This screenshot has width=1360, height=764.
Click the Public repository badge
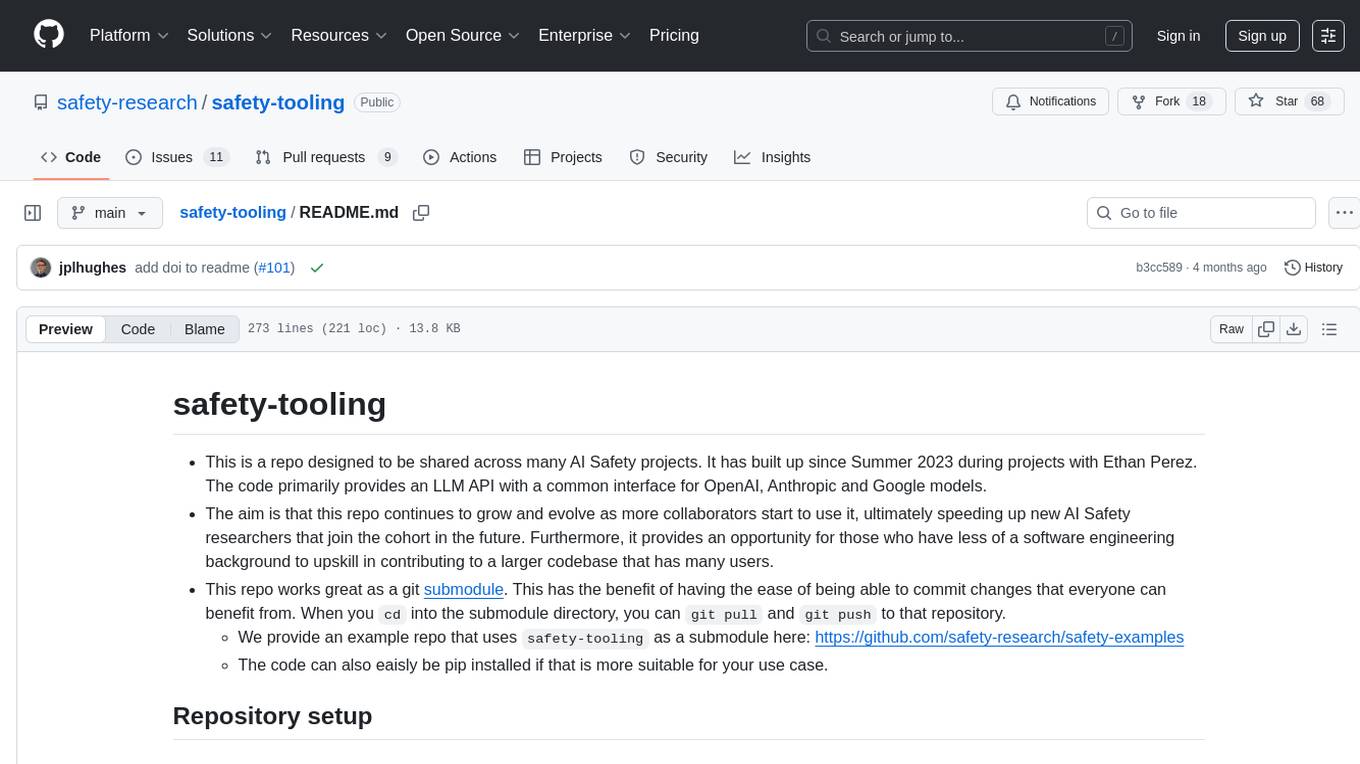[x=377, y=102]
